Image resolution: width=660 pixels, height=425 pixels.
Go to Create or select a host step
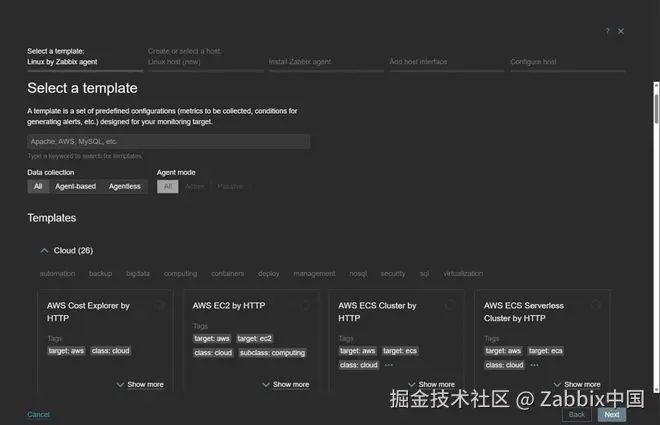point(206,58)
